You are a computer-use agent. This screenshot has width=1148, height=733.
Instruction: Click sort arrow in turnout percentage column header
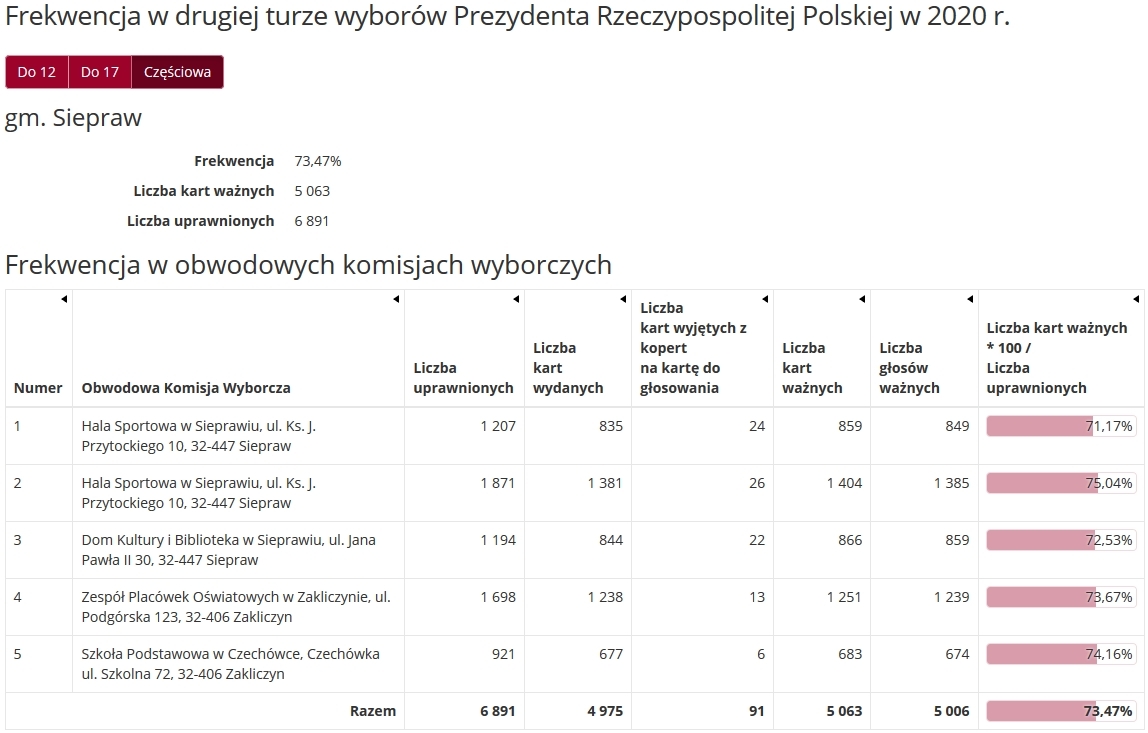(1136, 299)
